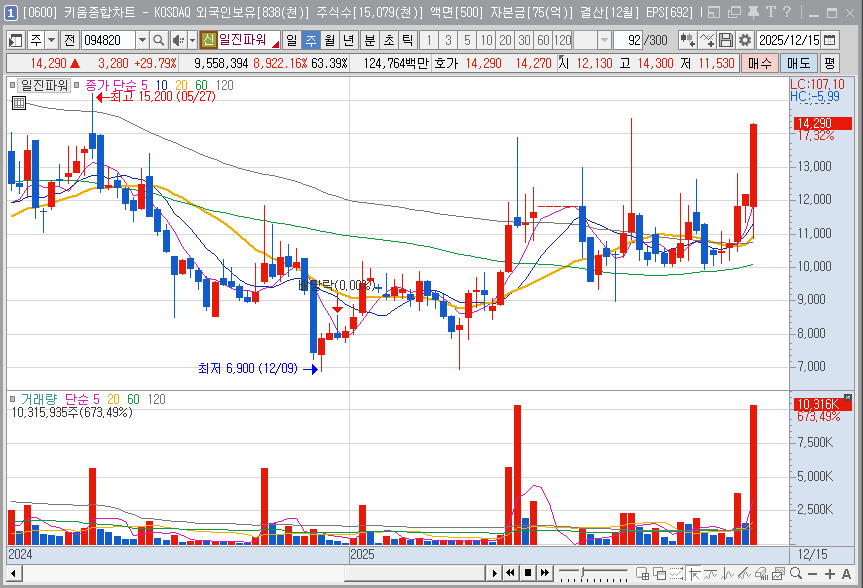The height and width of the screenshot is (588, 863).
Task: Open the data grid table icon
Action: pyautogui.click(x=19, y=103)
